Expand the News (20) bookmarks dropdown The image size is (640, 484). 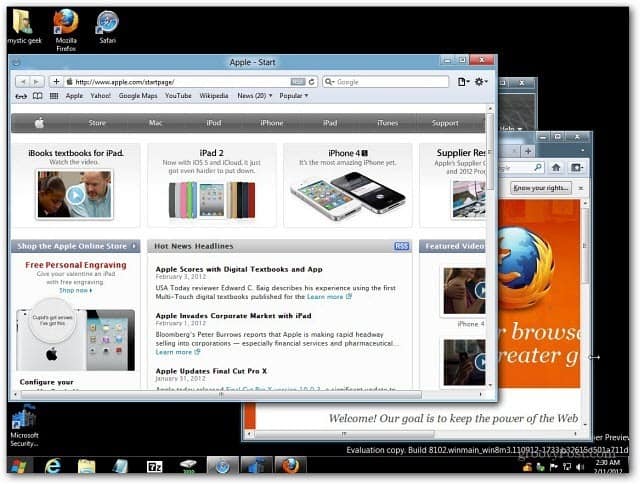click(254, 96)
